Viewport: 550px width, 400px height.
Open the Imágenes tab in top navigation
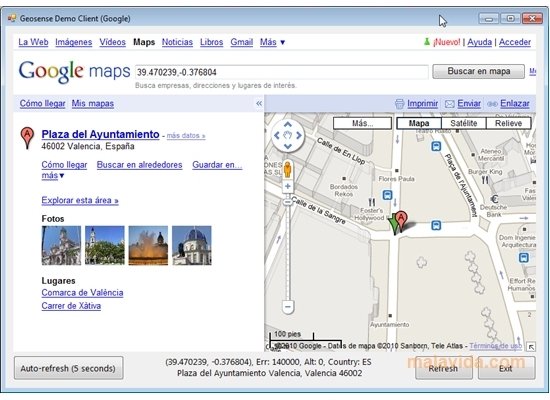[x=74, y=42]
